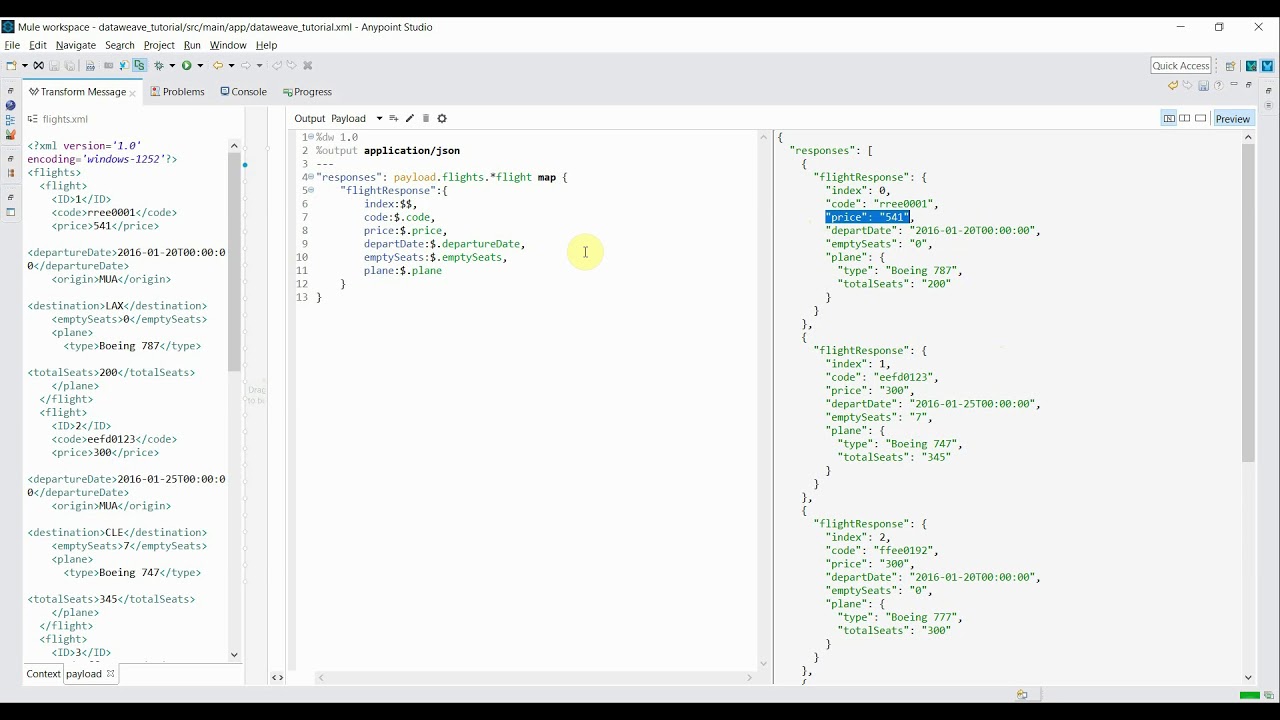Viewport: 1280px width, 720px height.
Task: Open the Navigate menu
Action: pyautogui.click(x=76, y=45)
